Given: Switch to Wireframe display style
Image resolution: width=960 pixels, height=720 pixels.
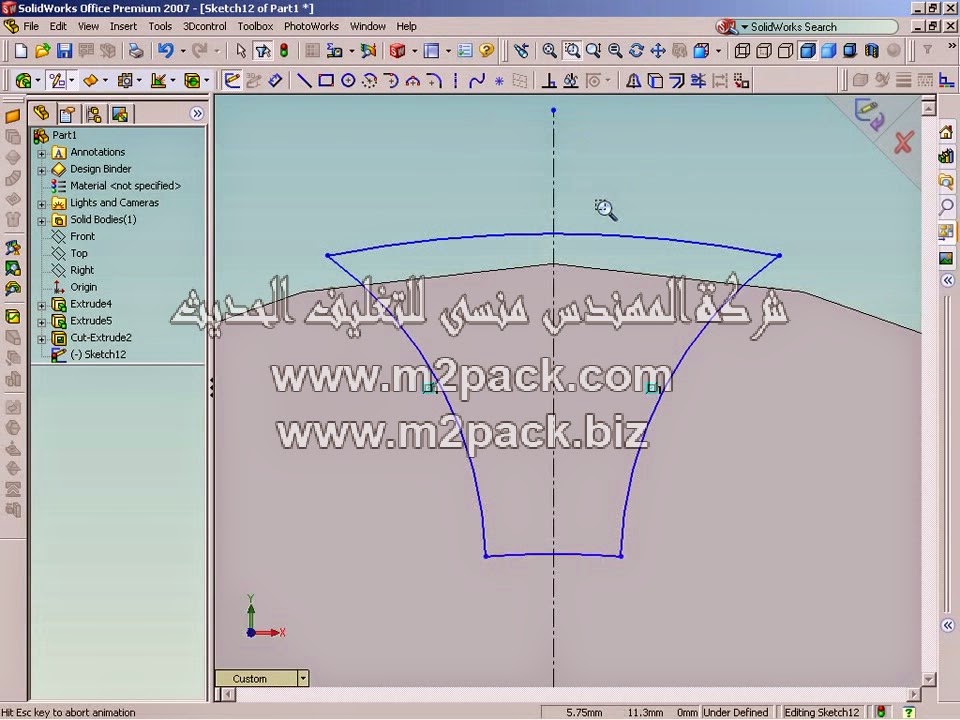Looking at the screenshot, I should (x=742, y=51).
